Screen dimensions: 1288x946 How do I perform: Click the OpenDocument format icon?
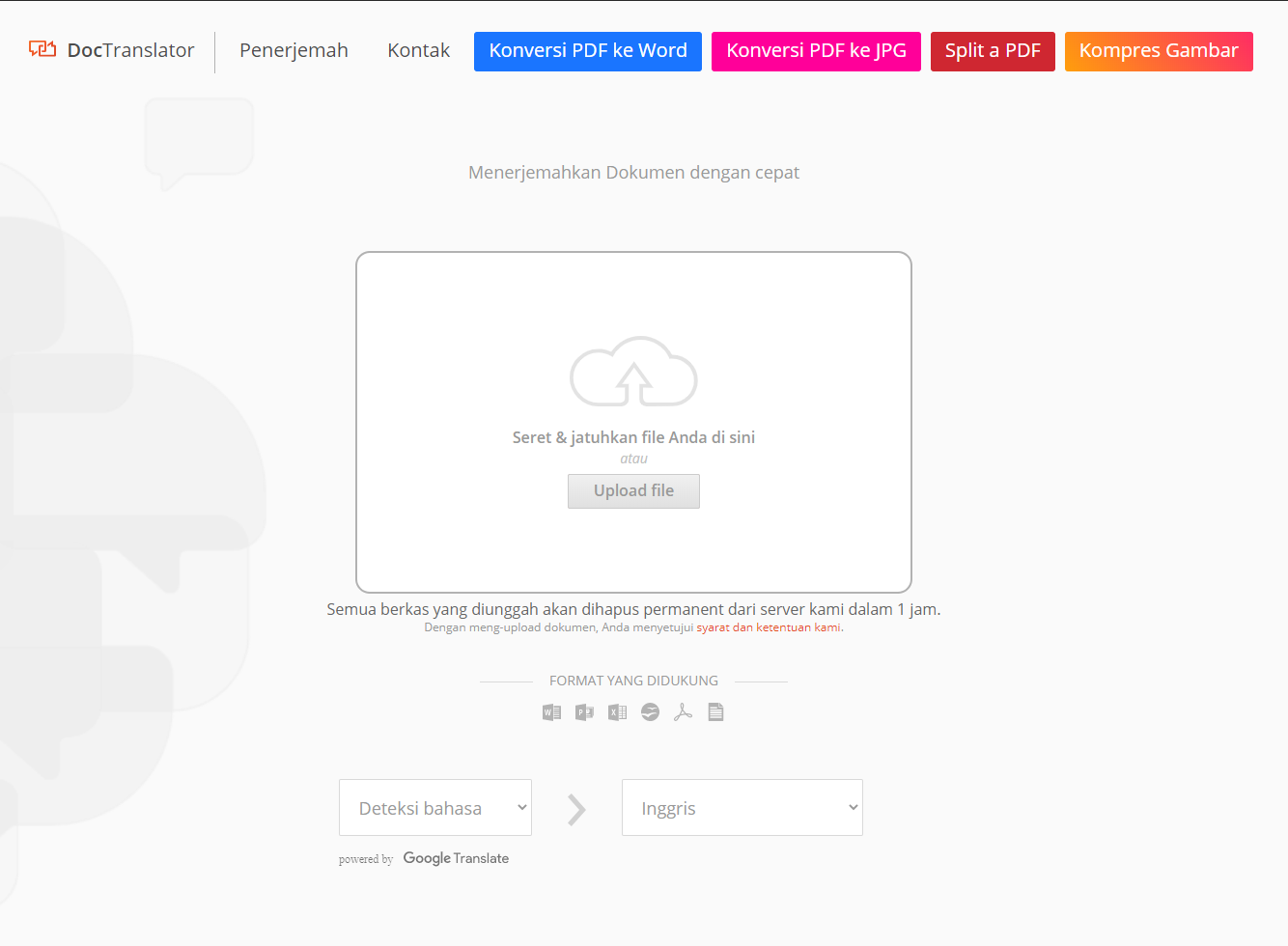click(650, 712)
